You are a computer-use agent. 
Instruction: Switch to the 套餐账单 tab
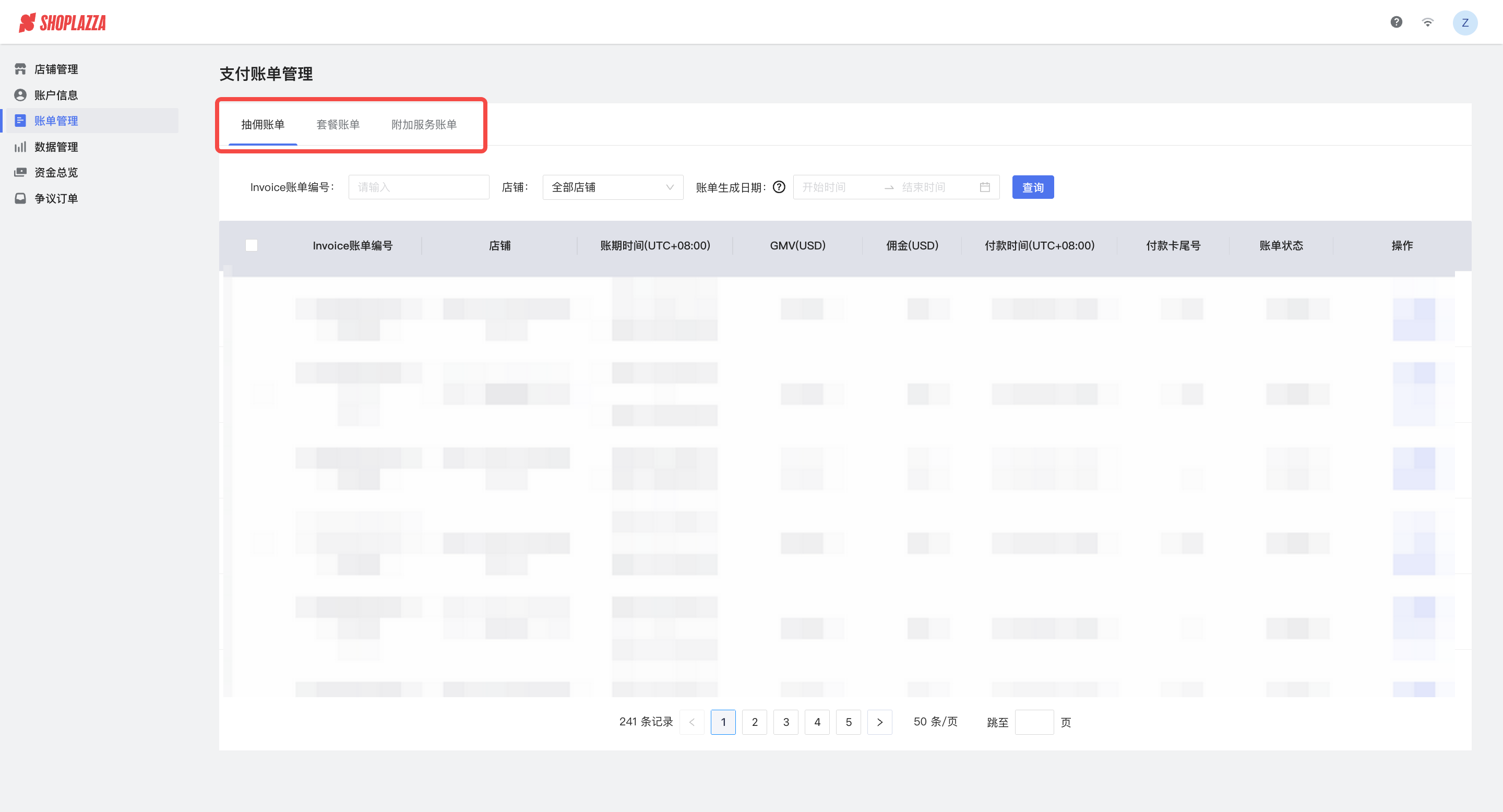point(338,125)
